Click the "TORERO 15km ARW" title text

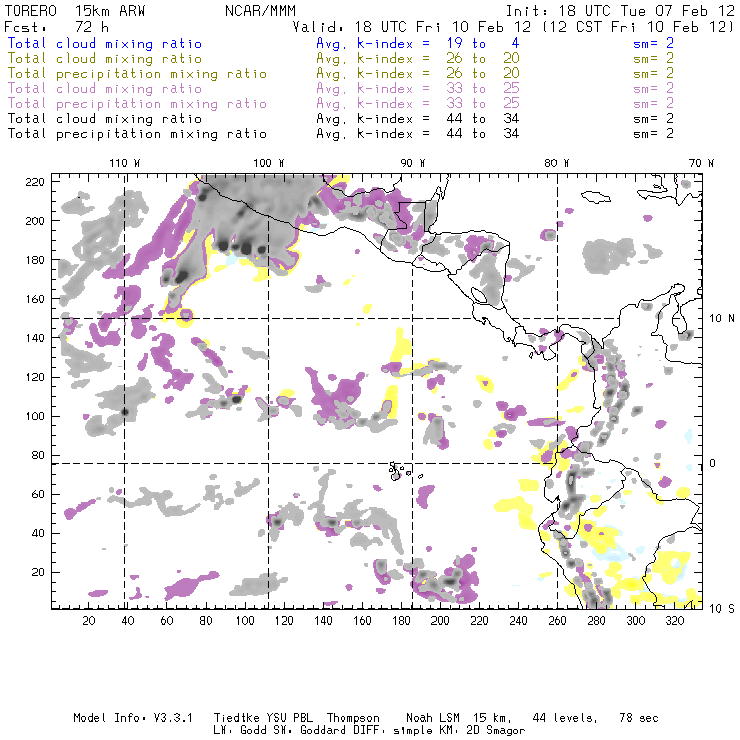[75, 11]
